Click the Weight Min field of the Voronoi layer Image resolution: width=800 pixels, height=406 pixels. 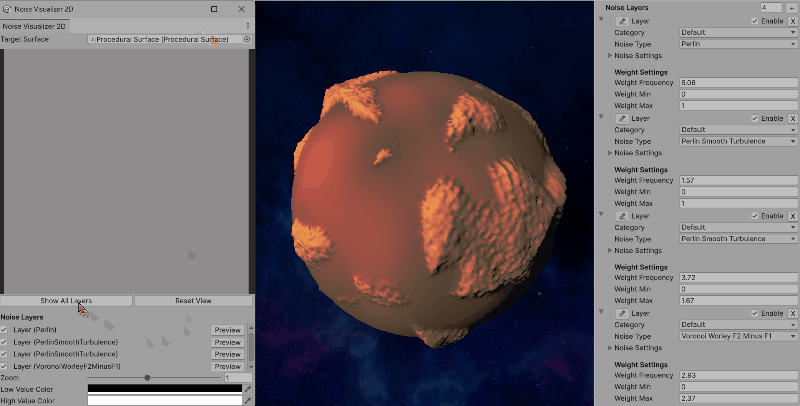click(x=738, y=387)
